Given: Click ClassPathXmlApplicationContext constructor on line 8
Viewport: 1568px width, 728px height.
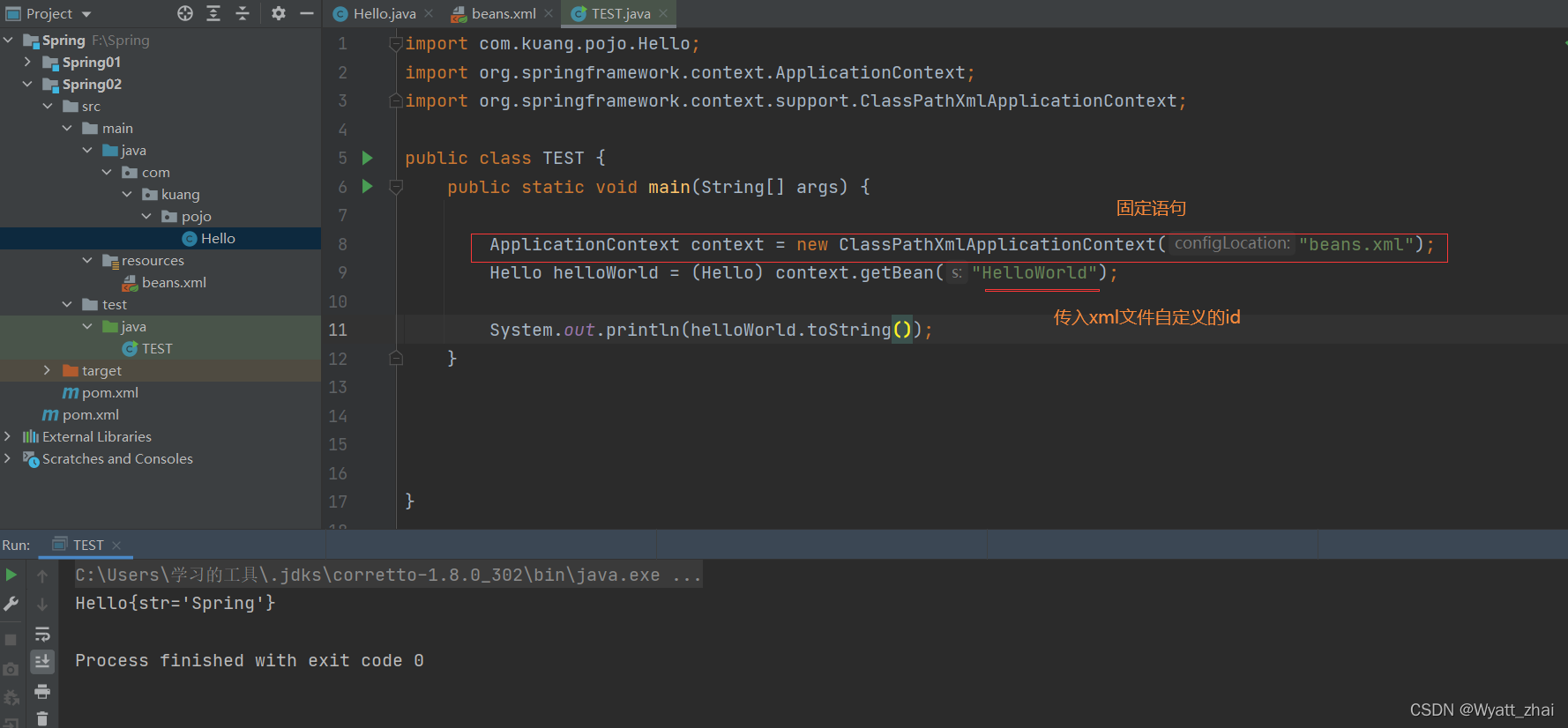Looking at the screenshot, I should tap(997, 244).
